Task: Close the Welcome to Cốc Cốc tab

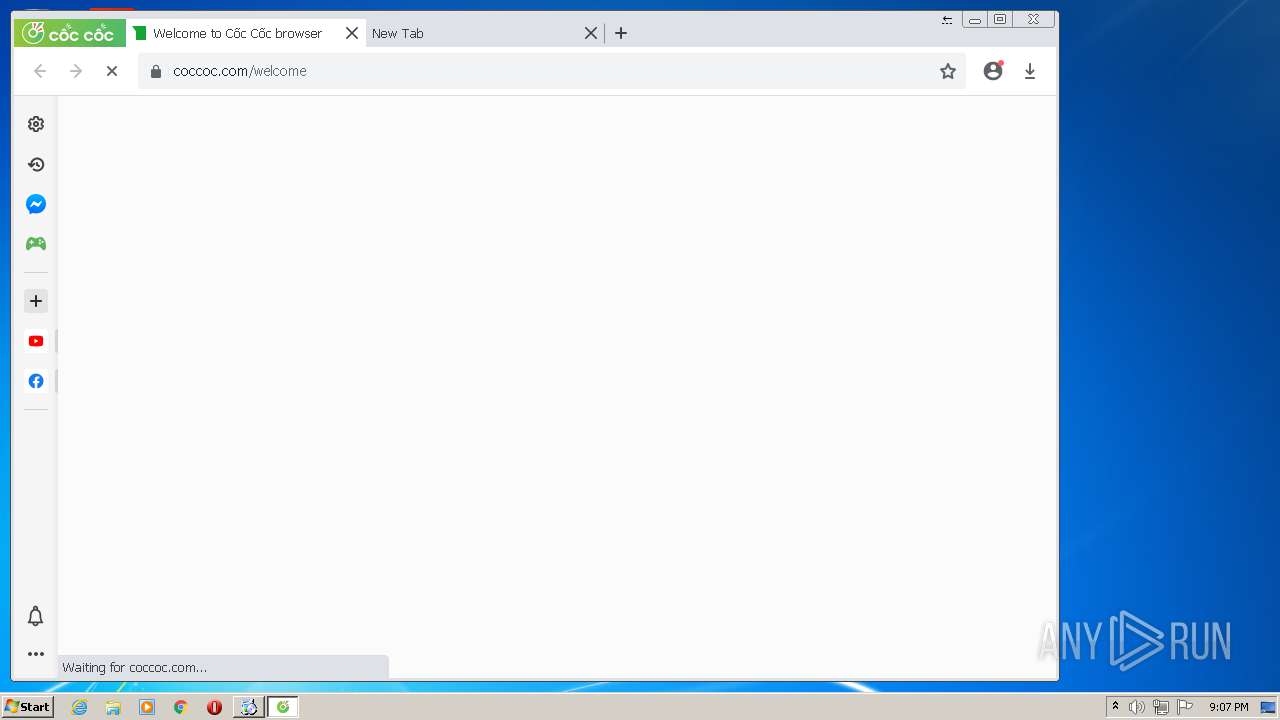Action: click(x=352, y=33)
